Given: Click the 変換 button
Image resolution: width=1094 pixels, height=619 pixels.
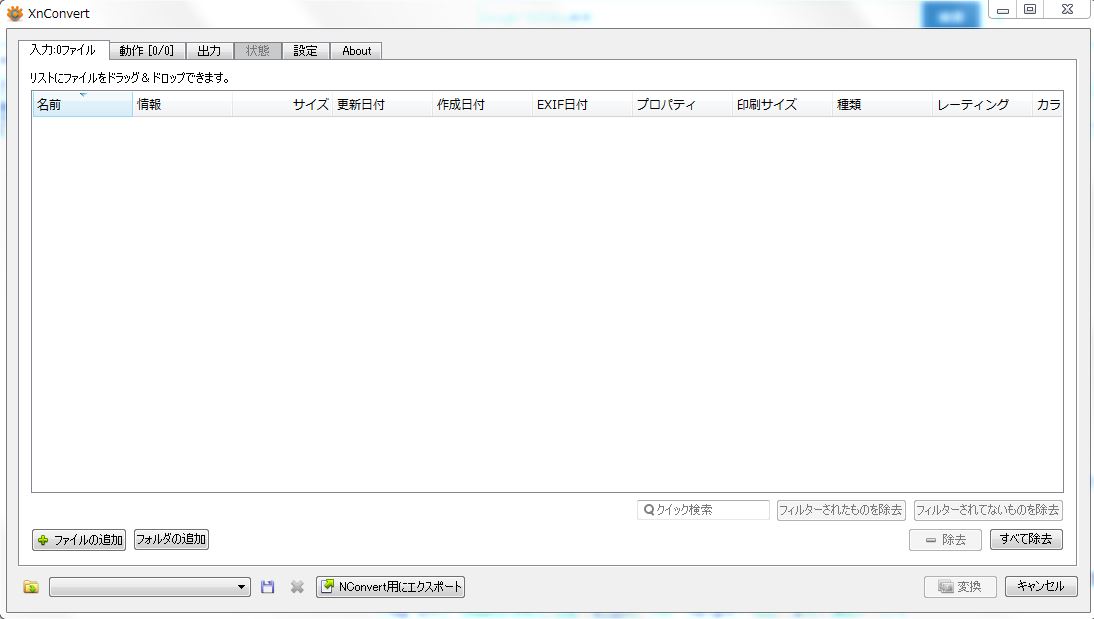Looking at the screenshot, I should click(x=960, y=587).
